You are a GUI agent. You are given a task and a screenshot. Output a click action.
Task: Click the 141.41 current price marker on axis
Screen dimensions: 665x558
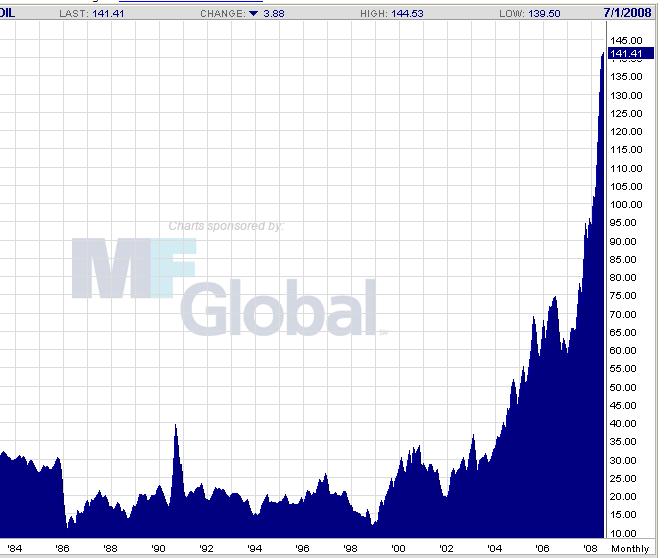click(630, 53)
